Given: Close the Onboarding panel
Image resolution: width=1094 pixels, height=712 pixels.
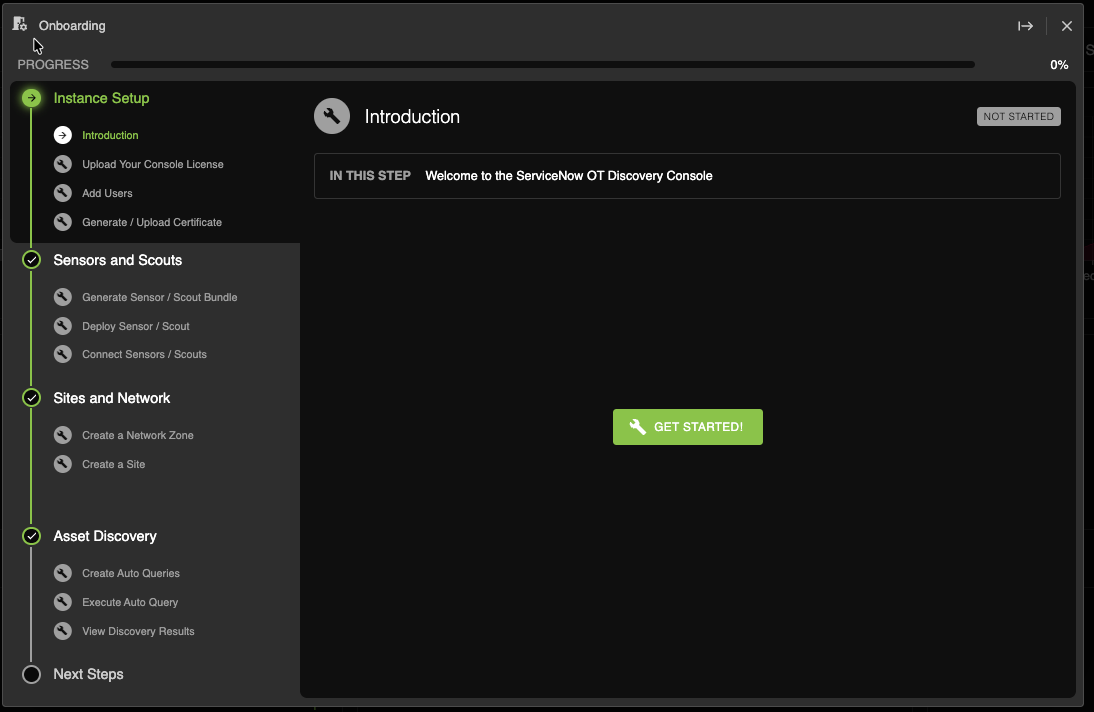Looking at the screenshot, I should (x=1067, y=26).
